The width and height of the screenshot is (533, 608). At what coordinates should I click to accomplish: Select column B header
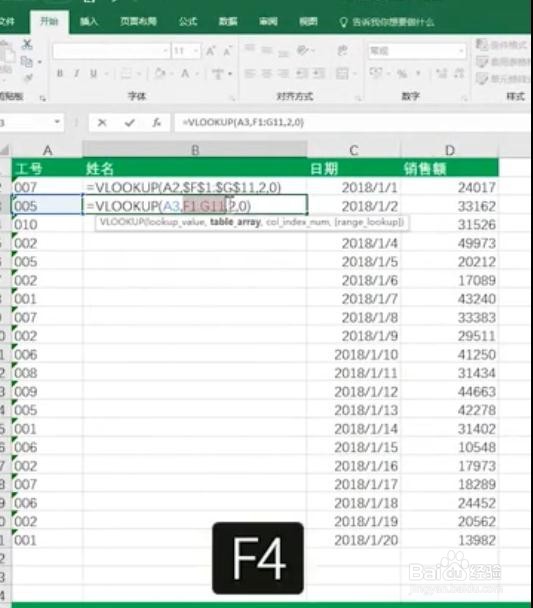click(195, 150)
